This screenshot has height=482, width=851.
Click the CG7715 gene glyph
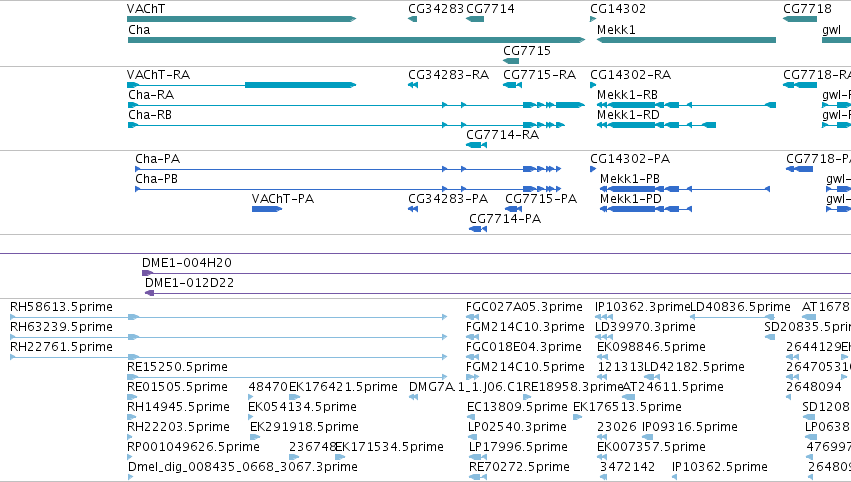511,61
